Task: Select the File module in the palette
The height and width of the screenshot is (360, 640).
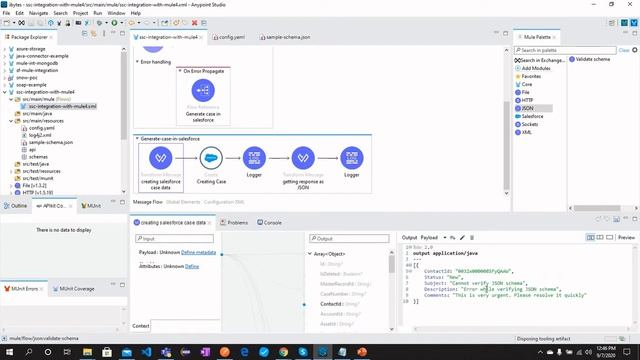Action: 522,92
